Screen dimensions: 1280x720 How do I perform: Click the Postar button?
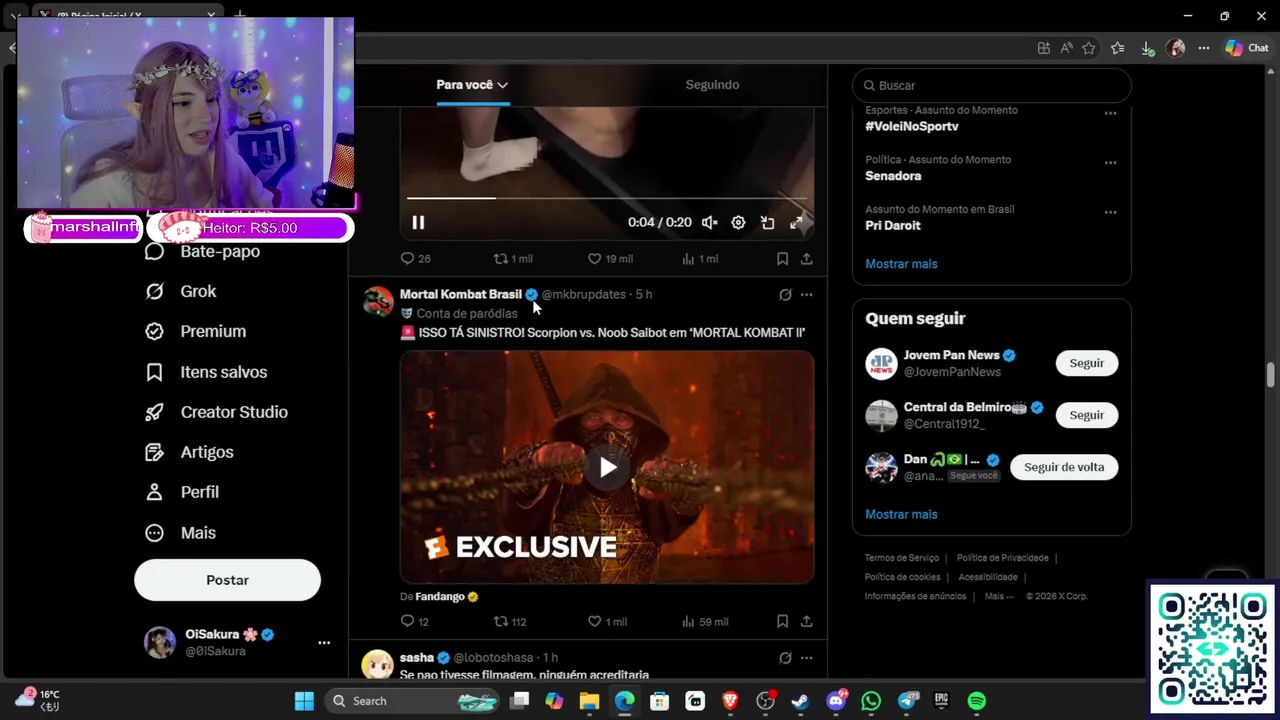pos(227,580)
